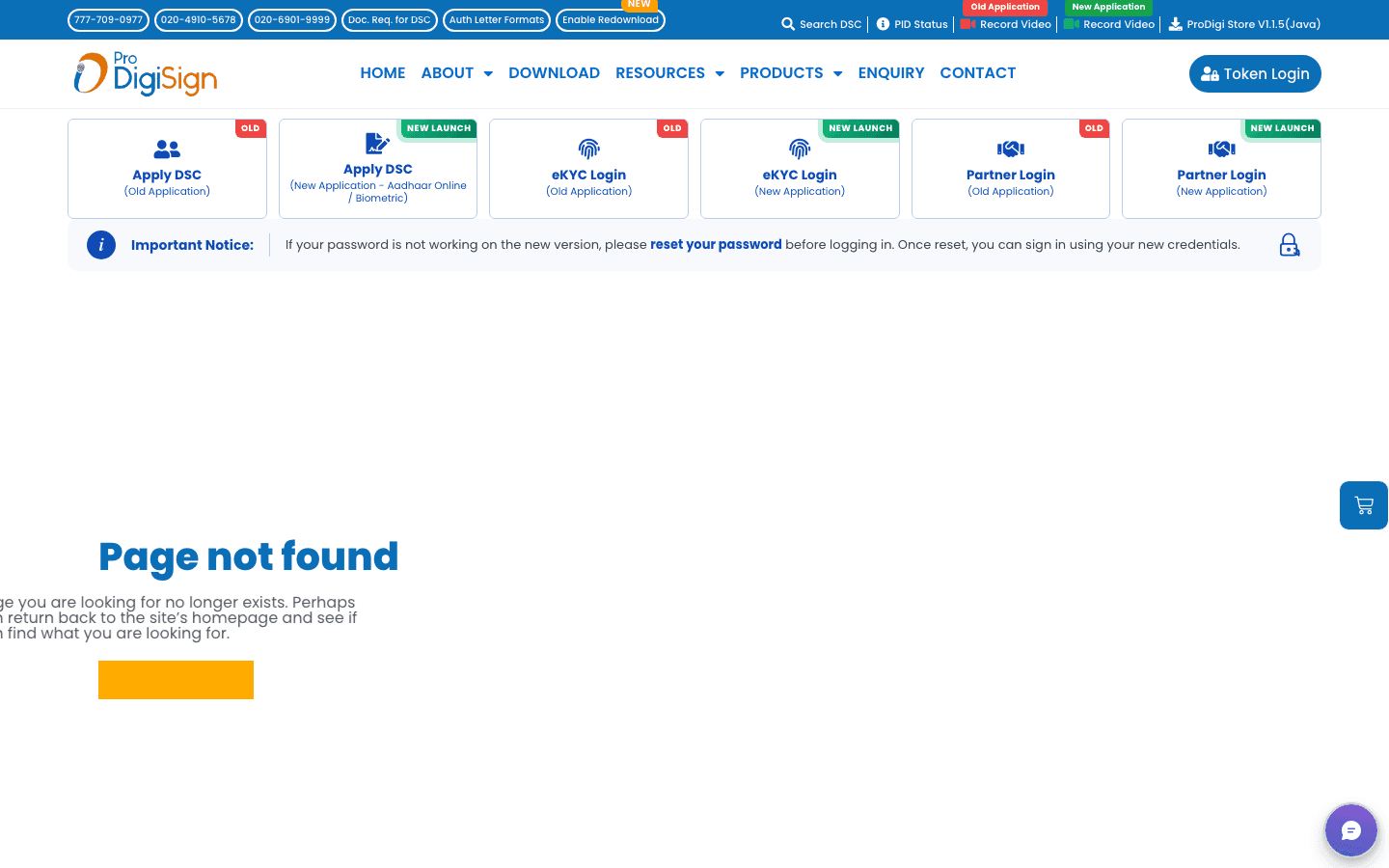The image size is (1389, 868).
Task: Open the Auth Letter Formats link
Action: click(x=497, y=20)
